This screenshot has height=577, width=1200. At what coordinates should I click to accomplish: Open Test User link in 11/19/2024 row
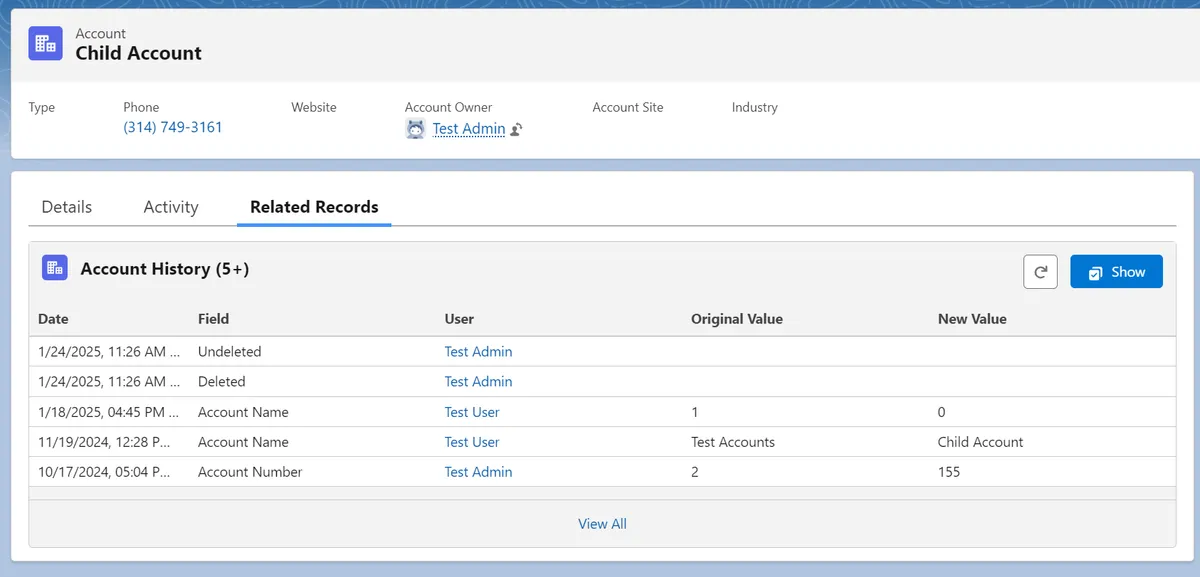point(472,442)
